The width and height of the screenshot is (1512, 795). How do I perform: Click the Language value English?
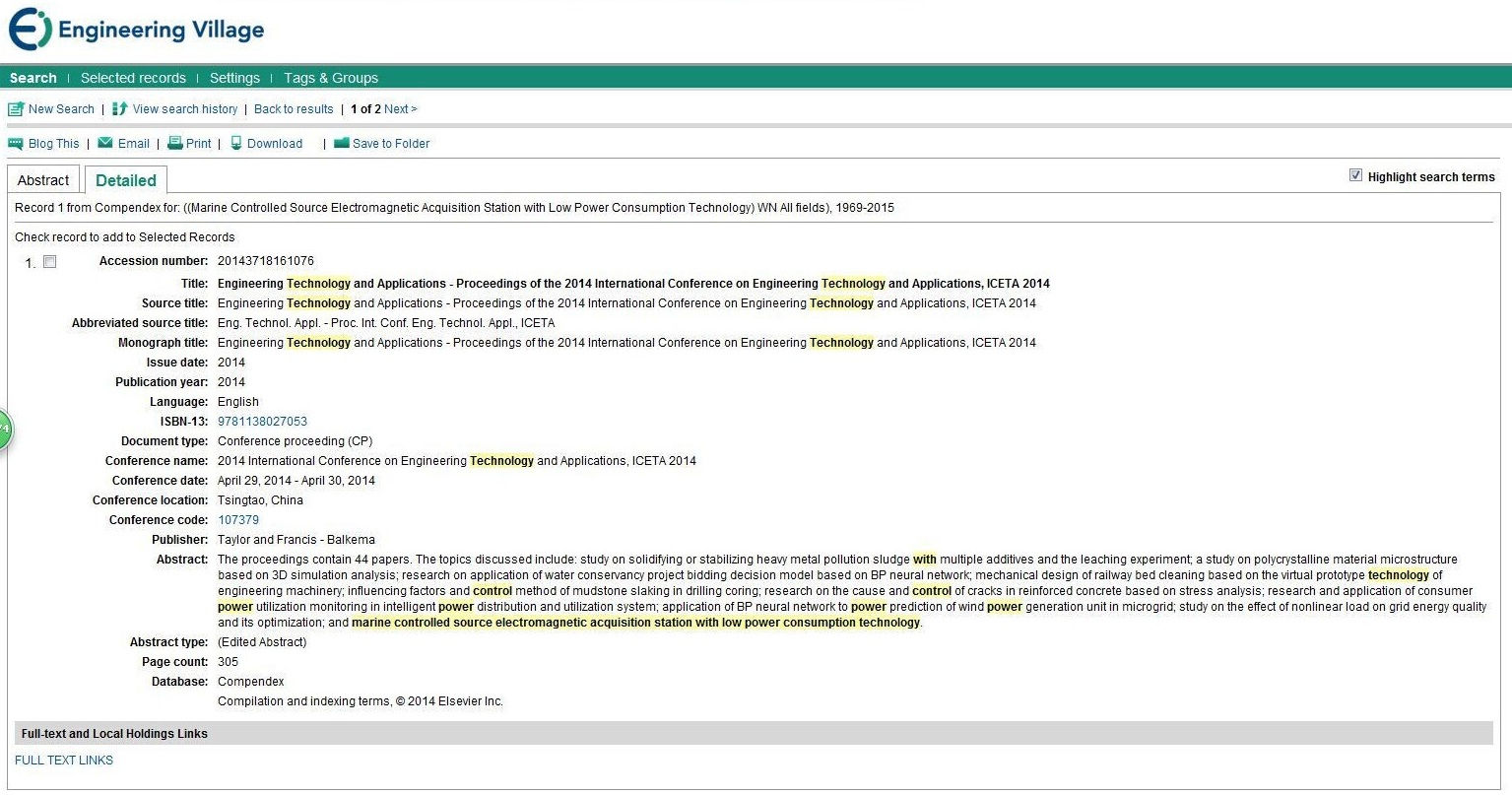[238, 402]
